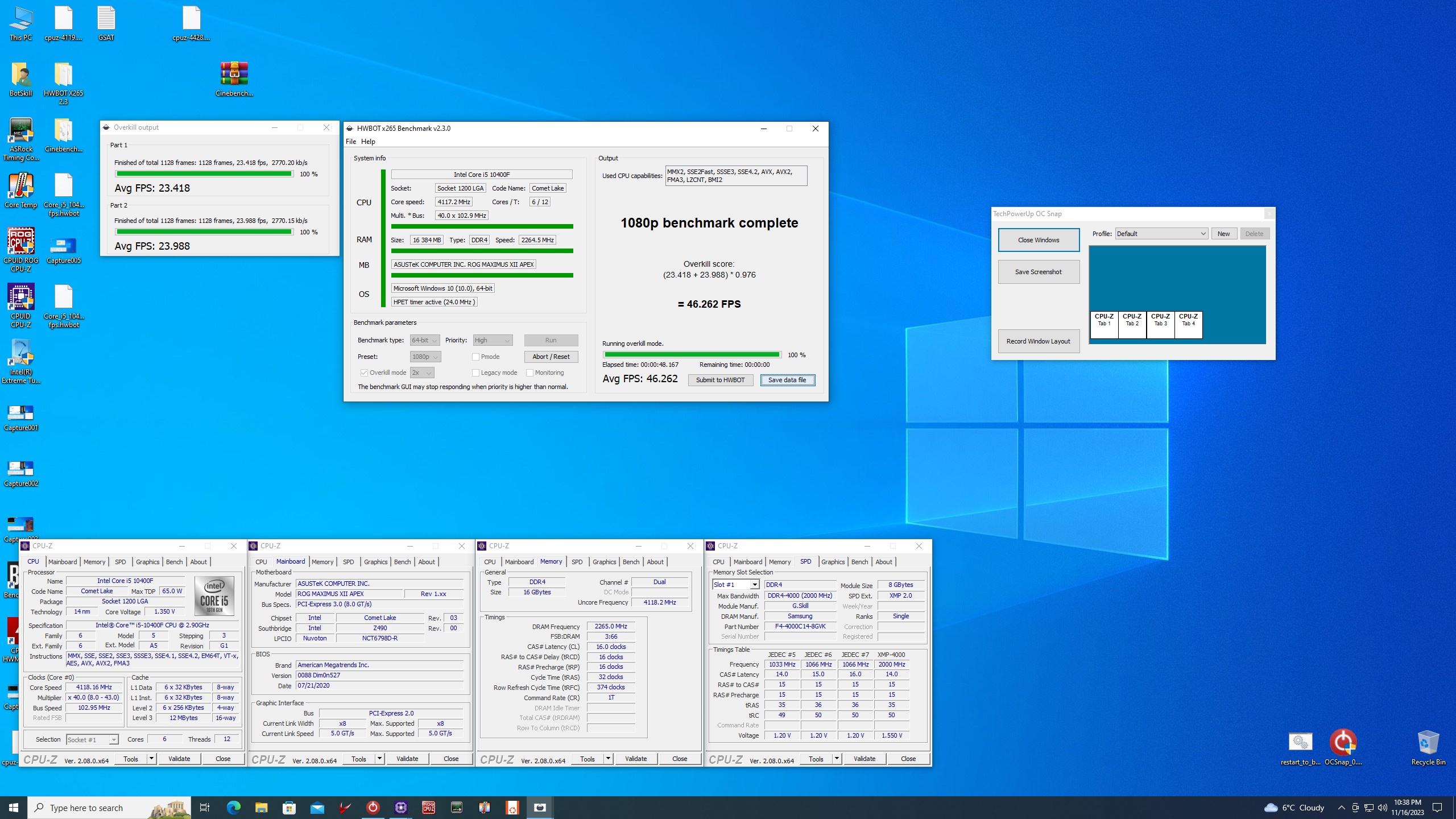This screenshot has width=1456, height=819.
Task: Open Capture001 image on desktop
Action: point(20,417)
